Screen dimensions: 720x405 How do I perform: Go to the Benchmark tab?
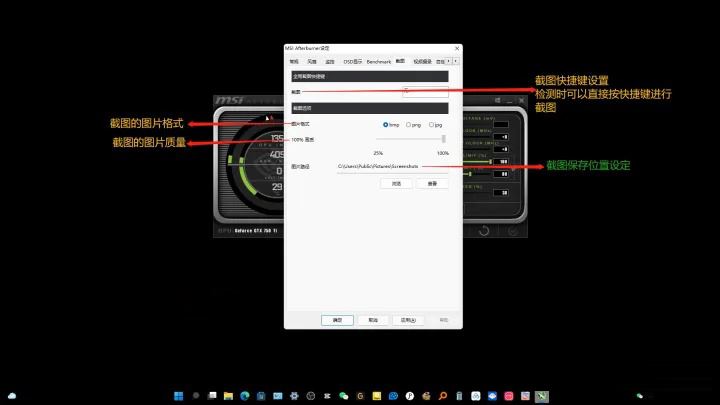click(x=379, y=62)
